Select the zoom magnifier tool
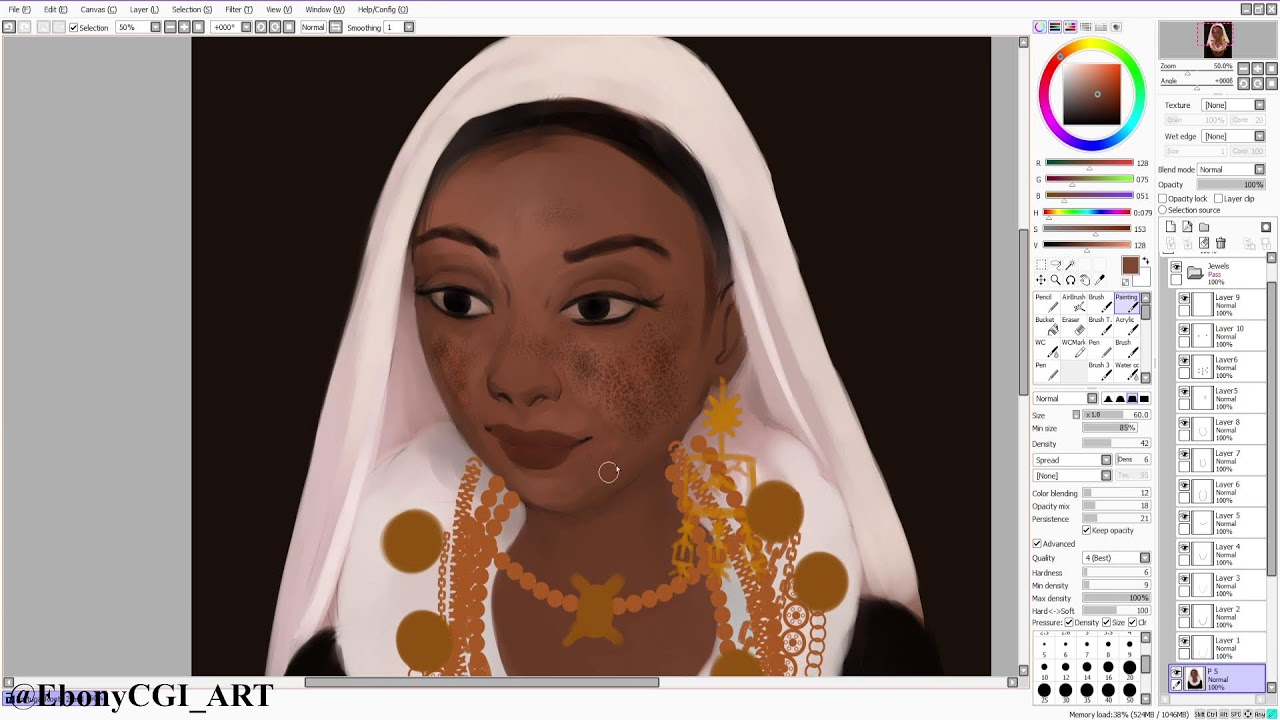Screen dimensions: 1280x720 pyautogui.click(x=1055, y=280)
